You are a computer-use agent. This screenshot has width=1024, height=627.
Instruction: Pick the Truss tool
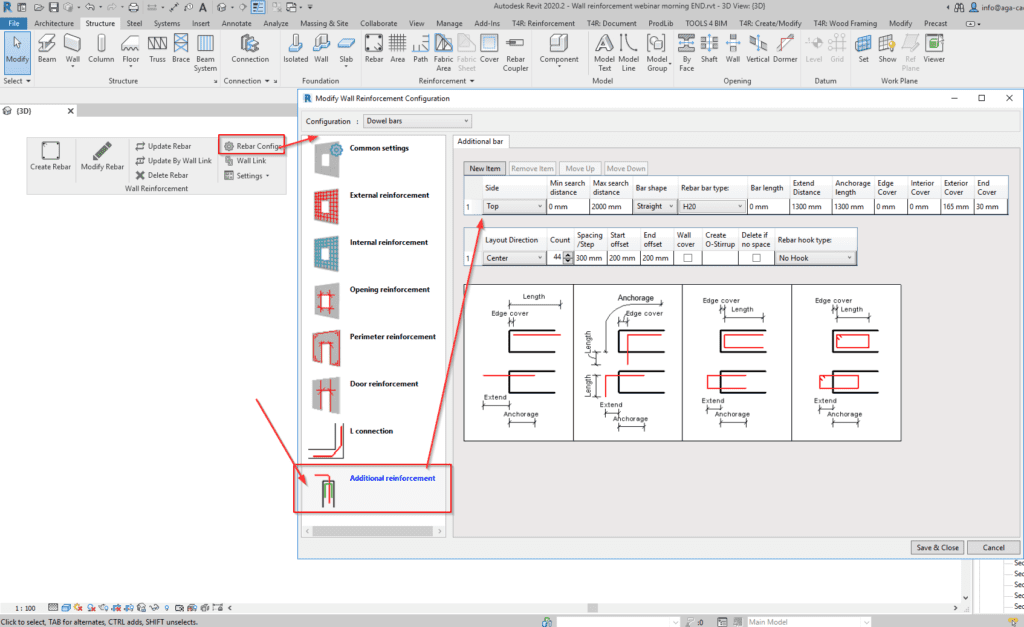(x=157, y=49)
